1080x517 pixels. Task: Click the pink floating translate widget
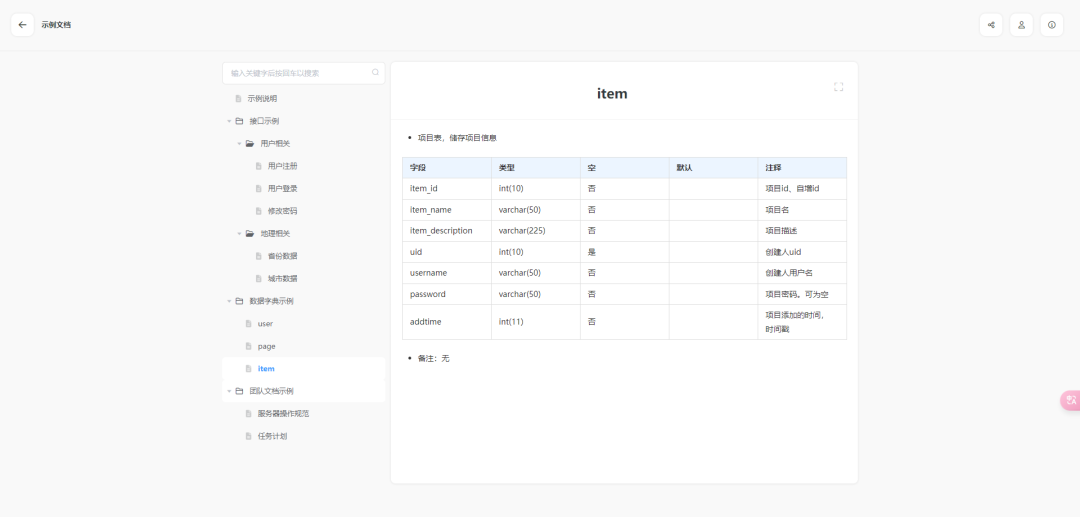1070,400
